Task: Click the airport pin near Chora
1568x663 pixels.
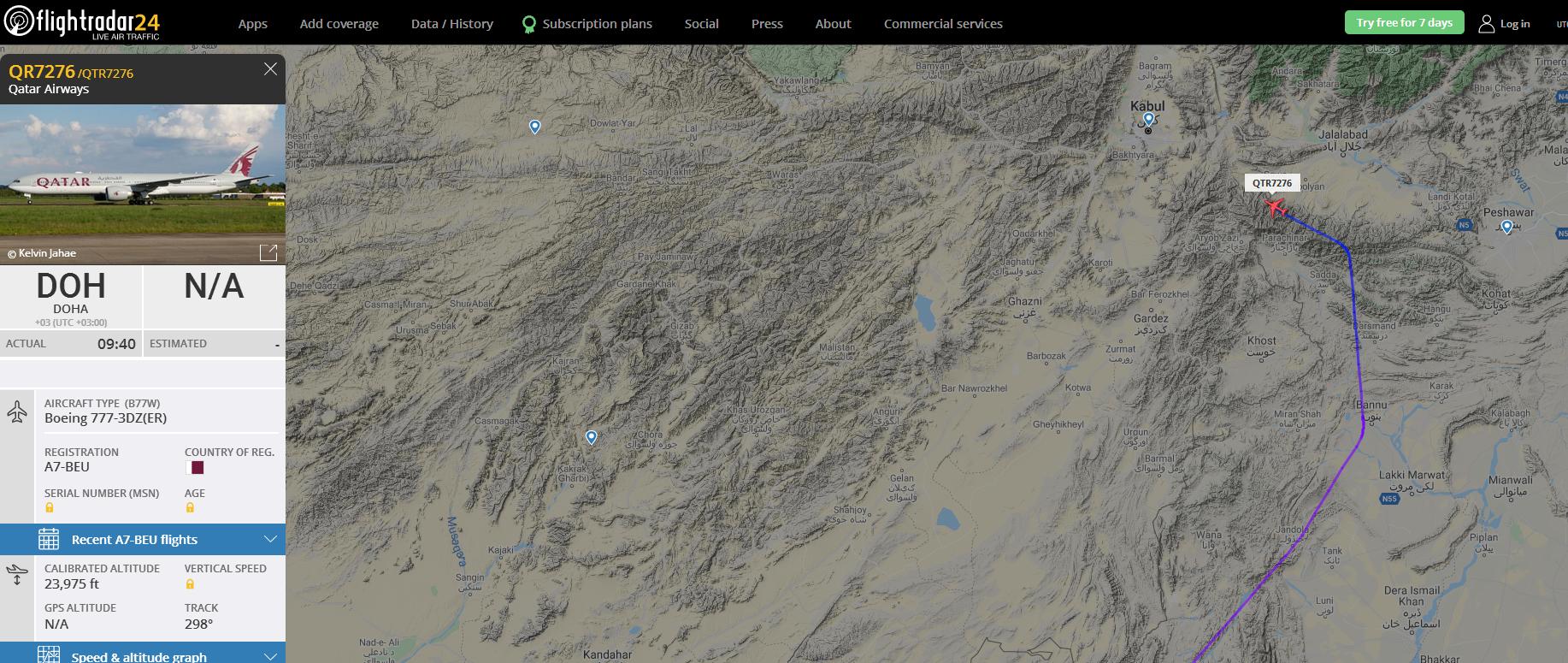Action: (x=591, y=437)
